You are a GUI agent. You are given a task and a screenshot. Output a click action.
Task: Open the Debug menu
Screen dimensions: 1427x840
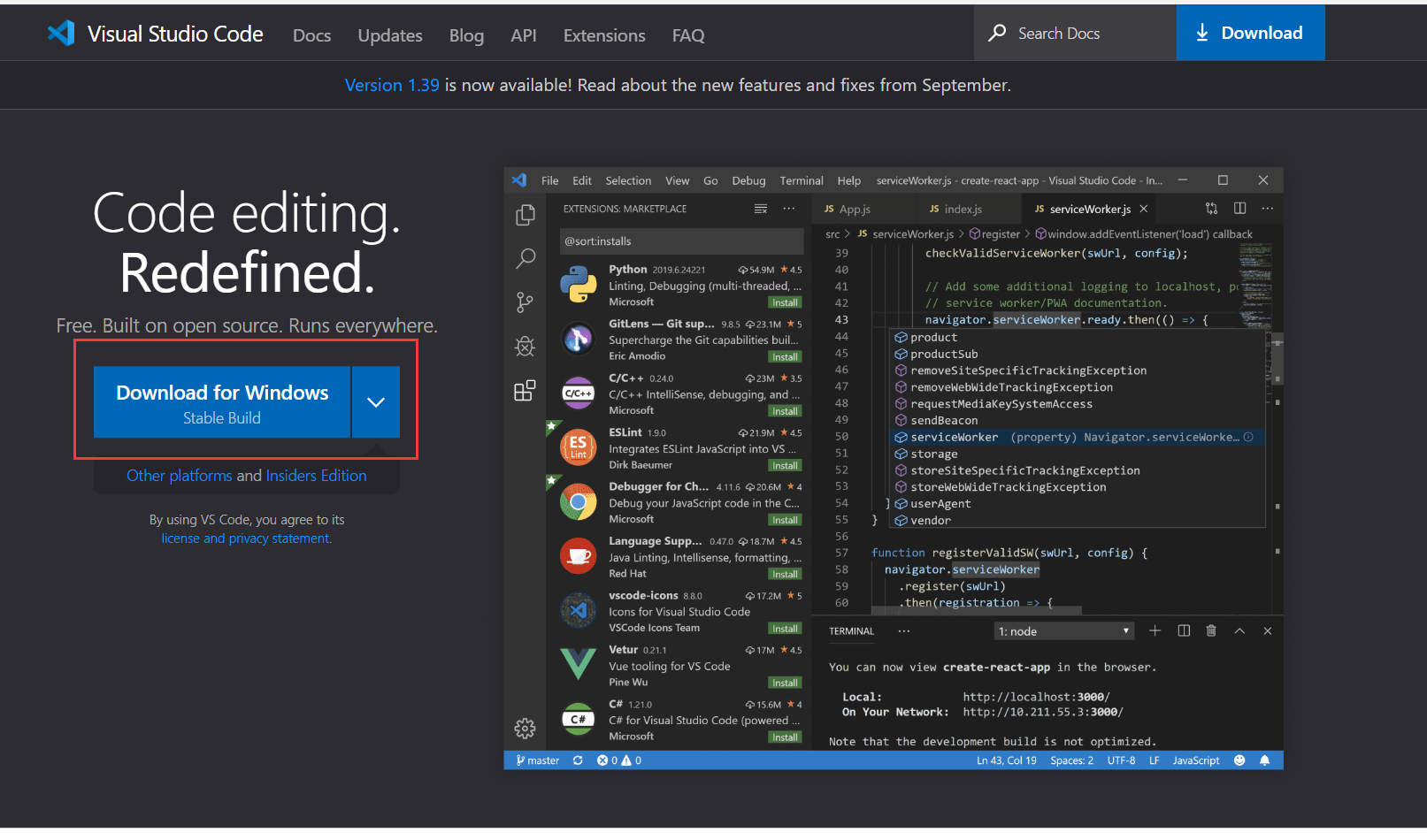pos(748,180)
